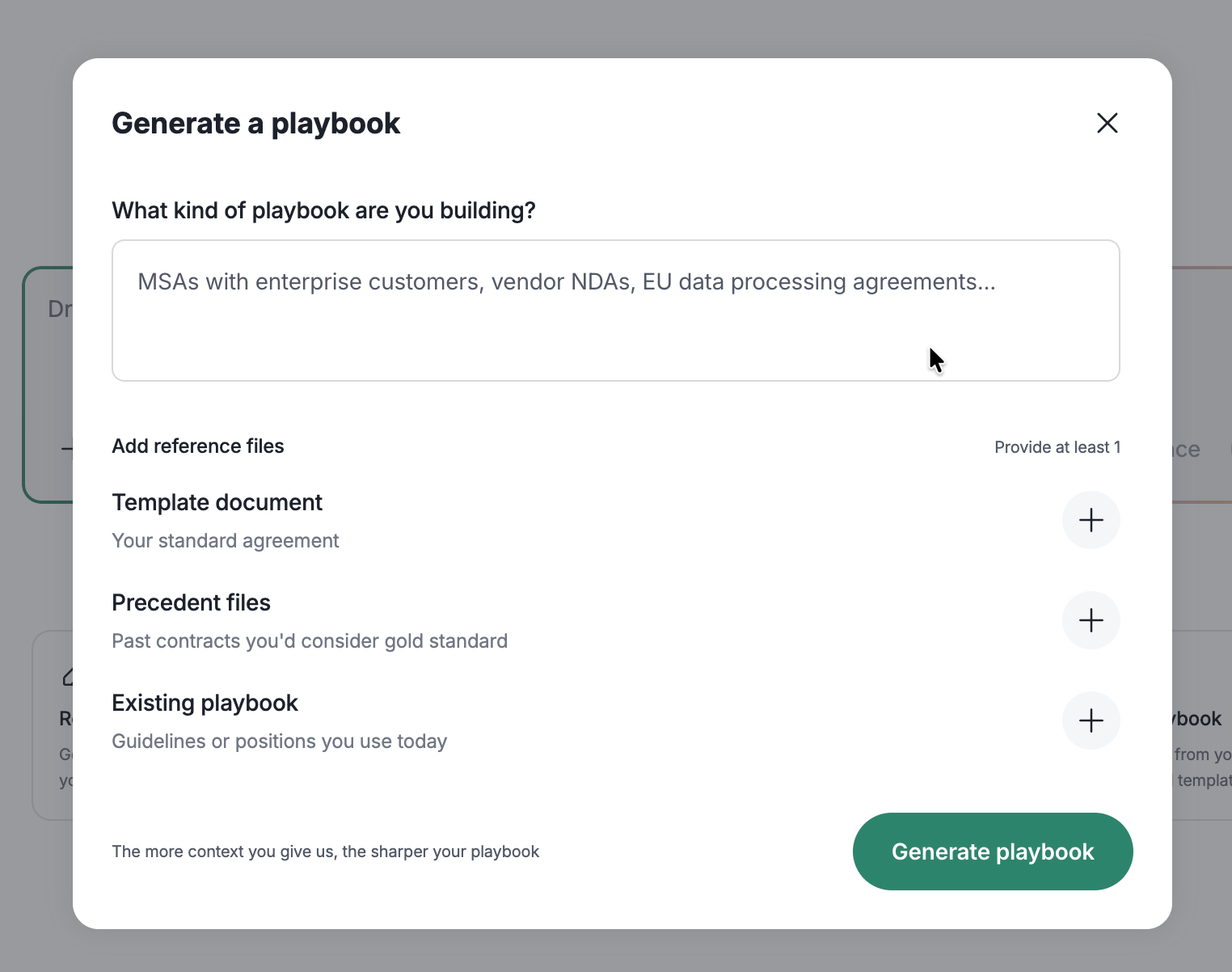
Task: Select the Template document label
Action: point(217,502)
